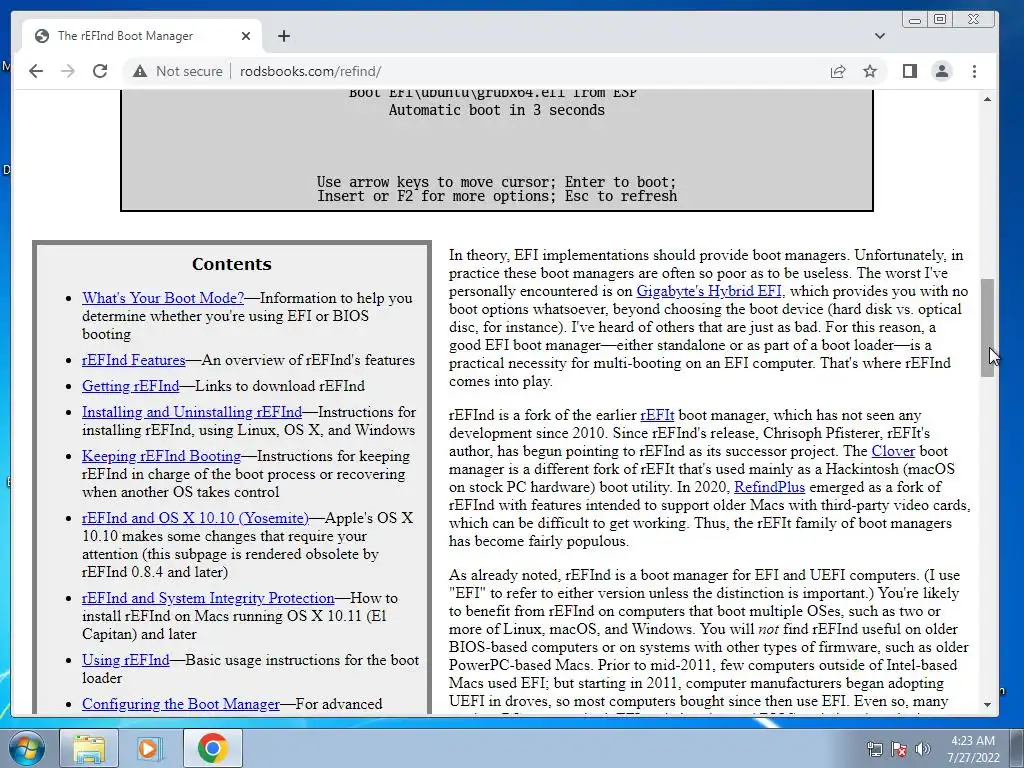
Task: Click the page scroll-down arrow
Action: 987,705
